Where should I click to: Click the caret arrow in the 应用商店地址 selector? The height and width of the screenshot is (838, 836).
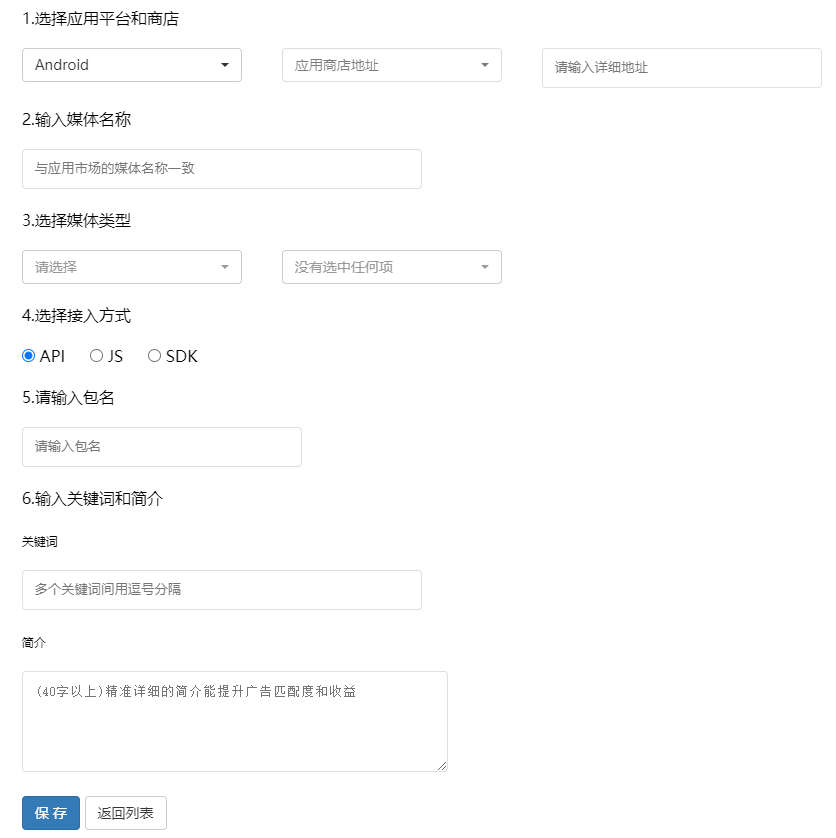485,65
